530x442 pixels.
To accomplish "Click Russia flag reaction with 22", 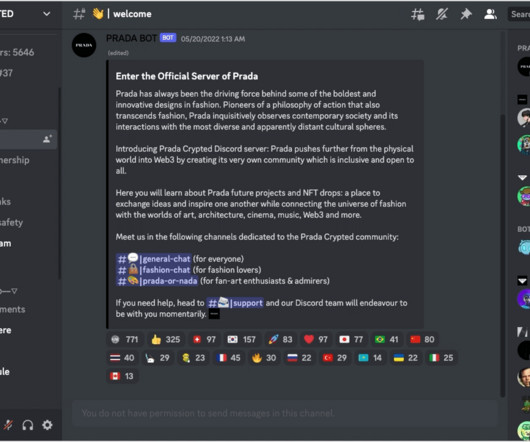I will pyautogui.click(x=299, y=358).
